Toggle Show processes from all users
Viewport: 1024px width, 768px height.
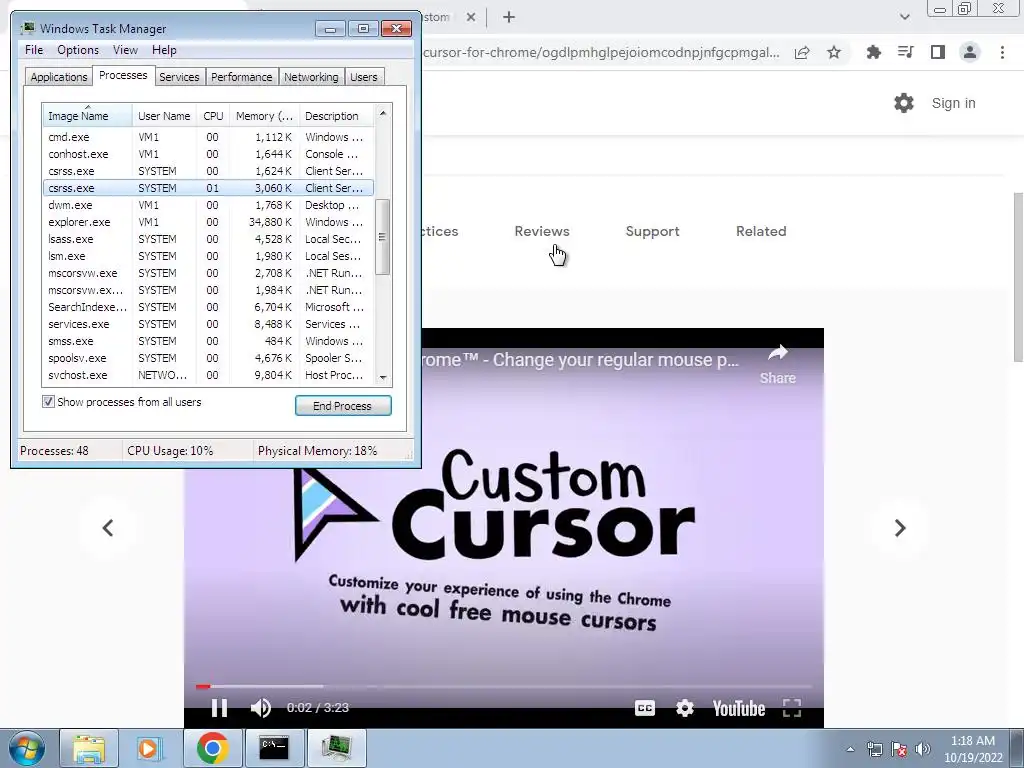pos(48,402)
